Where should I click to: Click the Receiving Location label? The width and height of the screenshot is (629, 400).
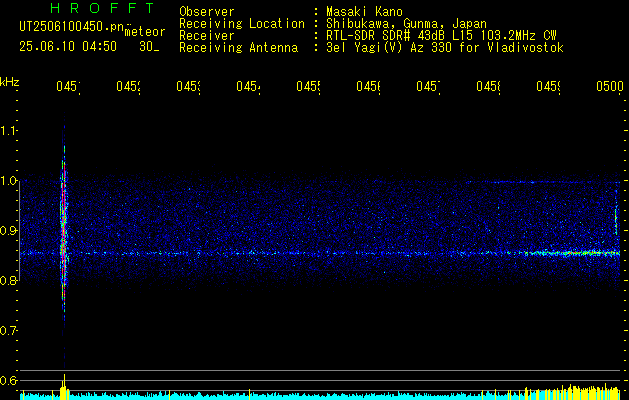[242, 23]
